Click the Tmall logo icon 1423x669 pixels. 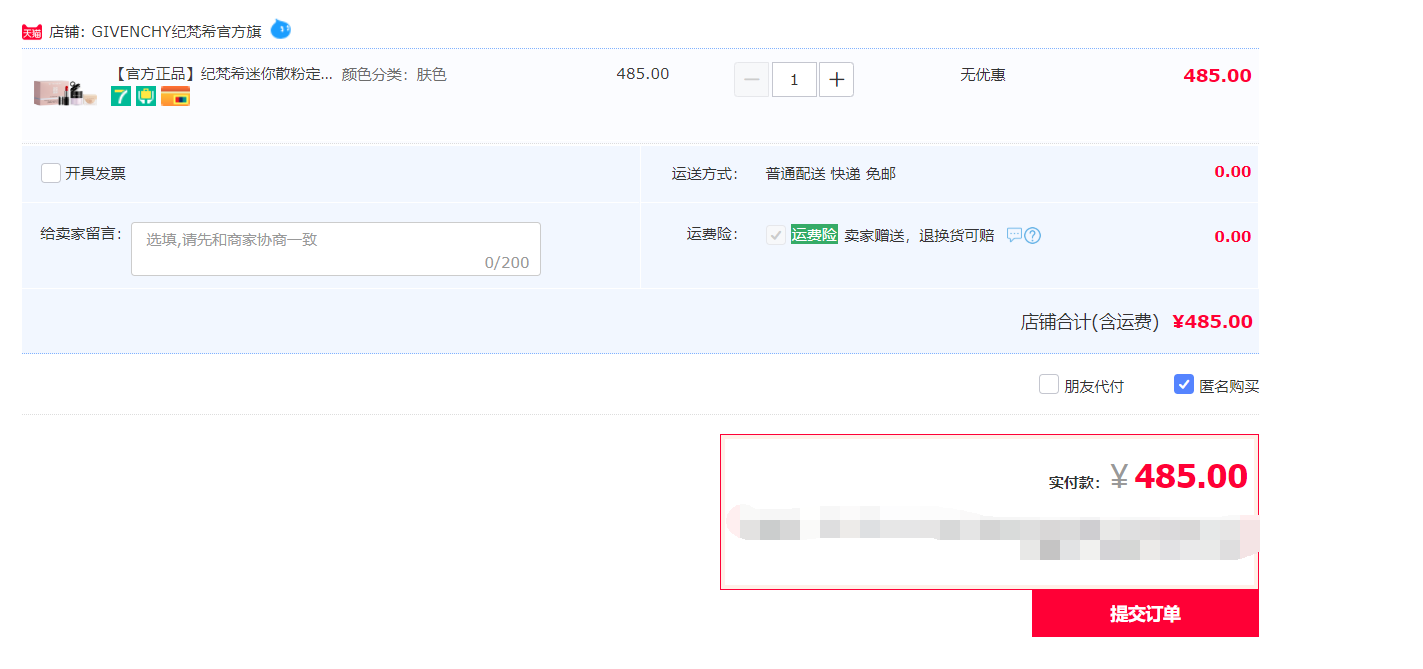[x=32, y=32]
